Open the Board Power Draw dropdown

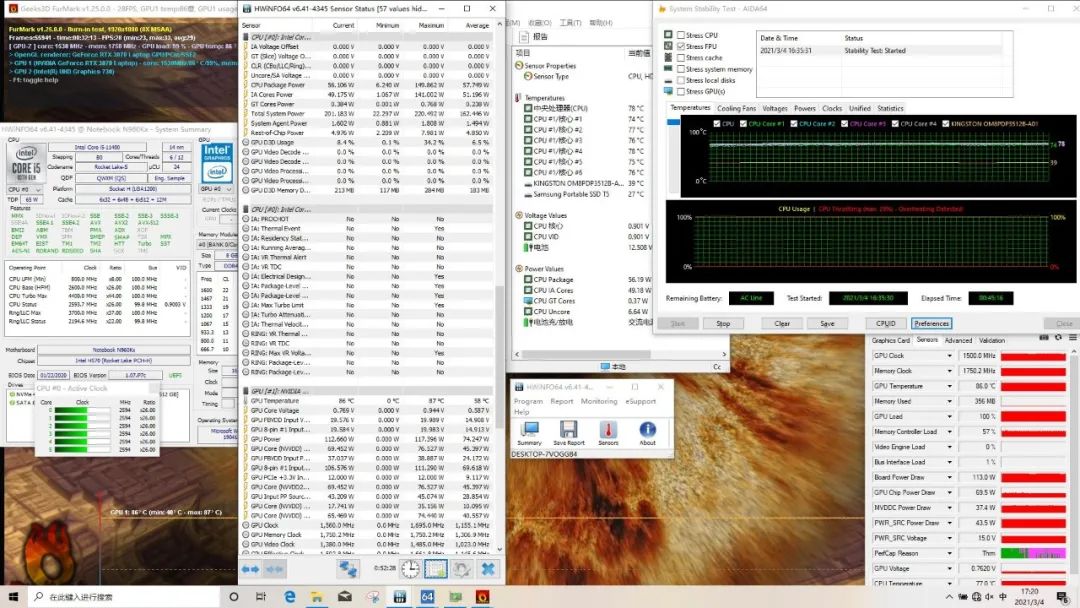[950, 477]
